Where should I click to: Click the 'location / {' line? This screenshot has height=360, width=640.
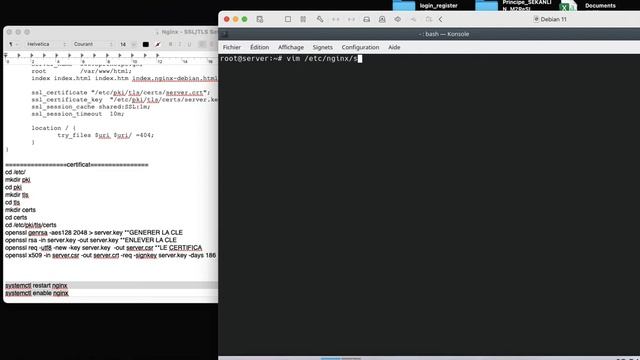[x=53, y=128]
